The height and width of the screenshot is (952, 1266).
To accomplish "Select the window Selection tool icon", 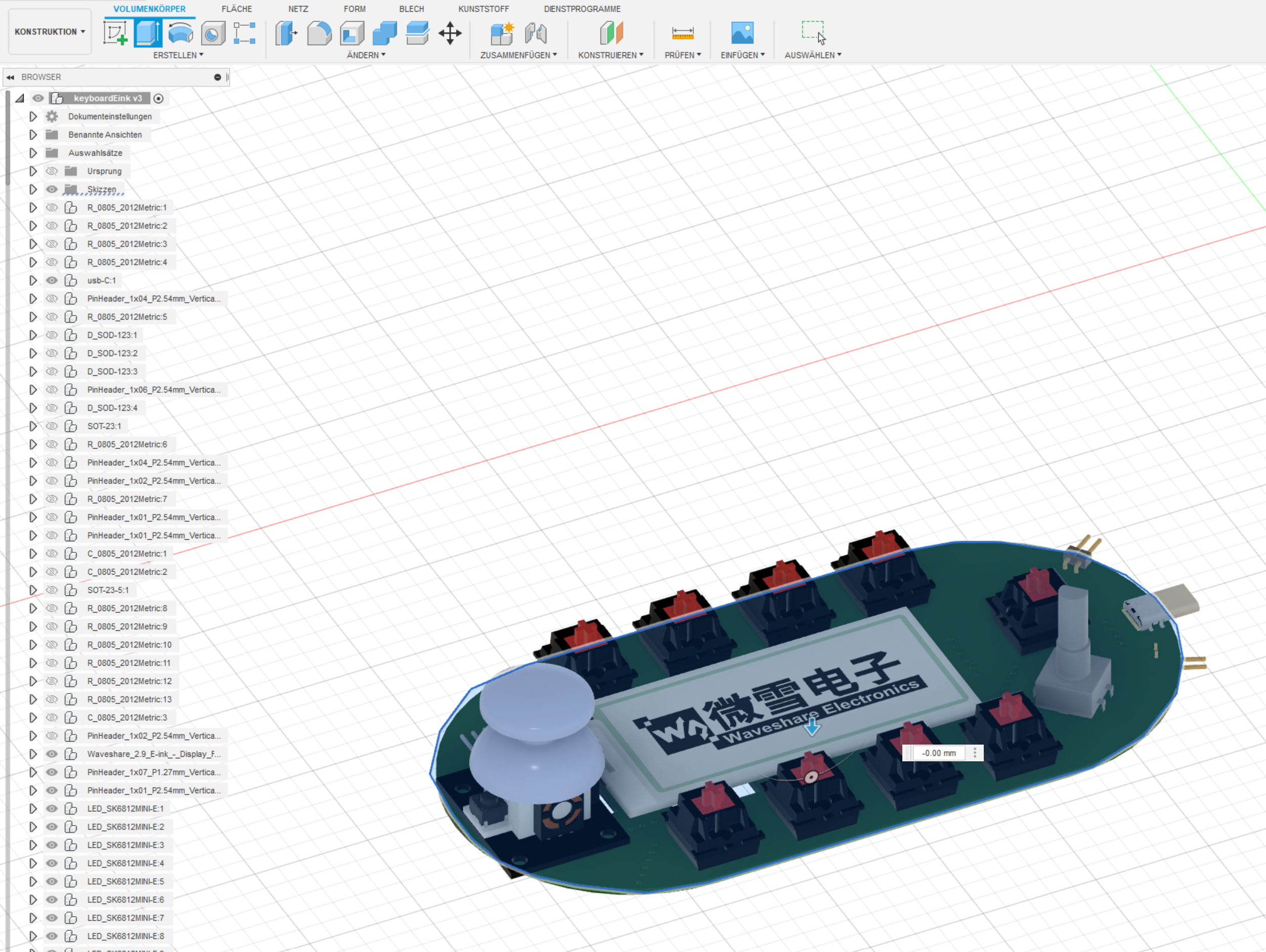I will 813,33.
